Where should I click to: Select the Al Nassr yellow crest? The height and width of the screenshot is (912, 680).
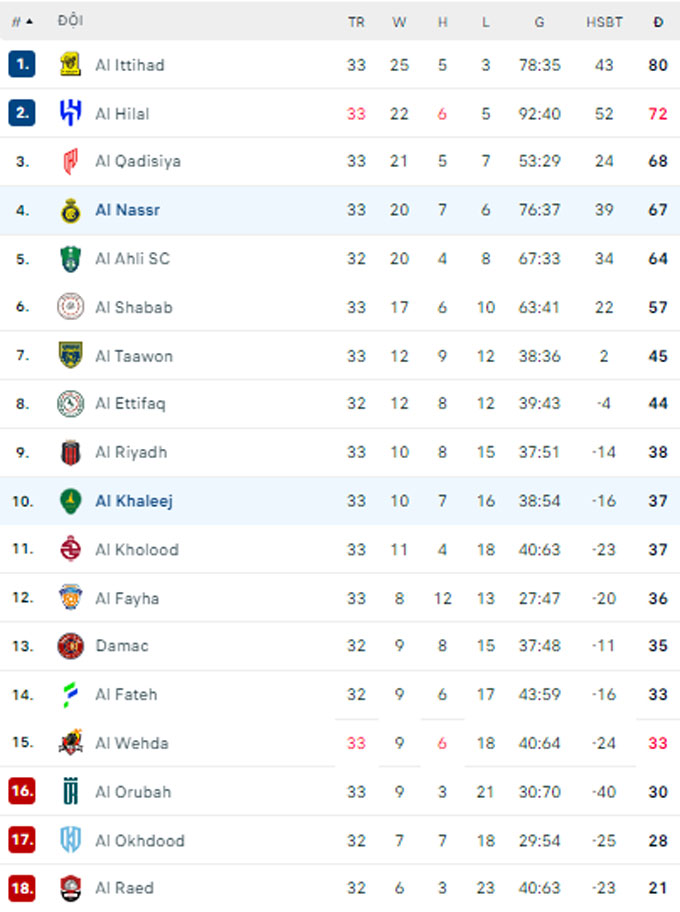(x=70, y=210)
